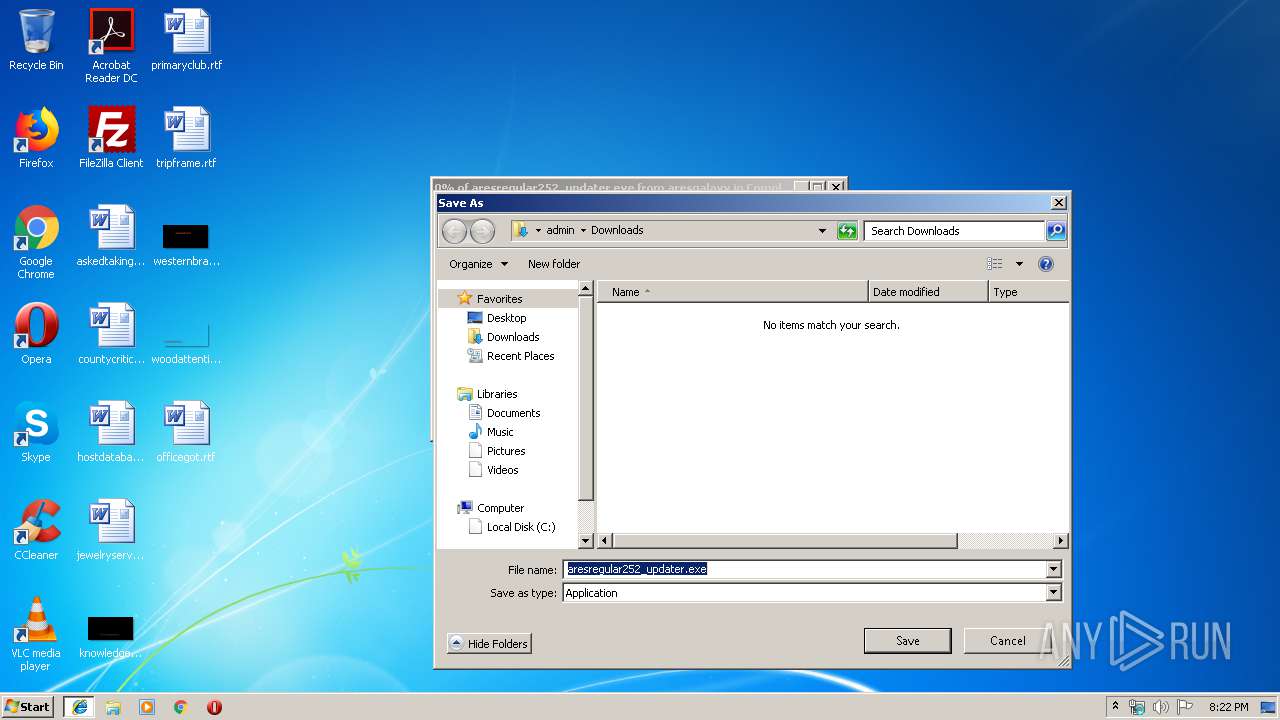
Task: Open primaryclub.rtf desktop file
Action: click(187, 41)
